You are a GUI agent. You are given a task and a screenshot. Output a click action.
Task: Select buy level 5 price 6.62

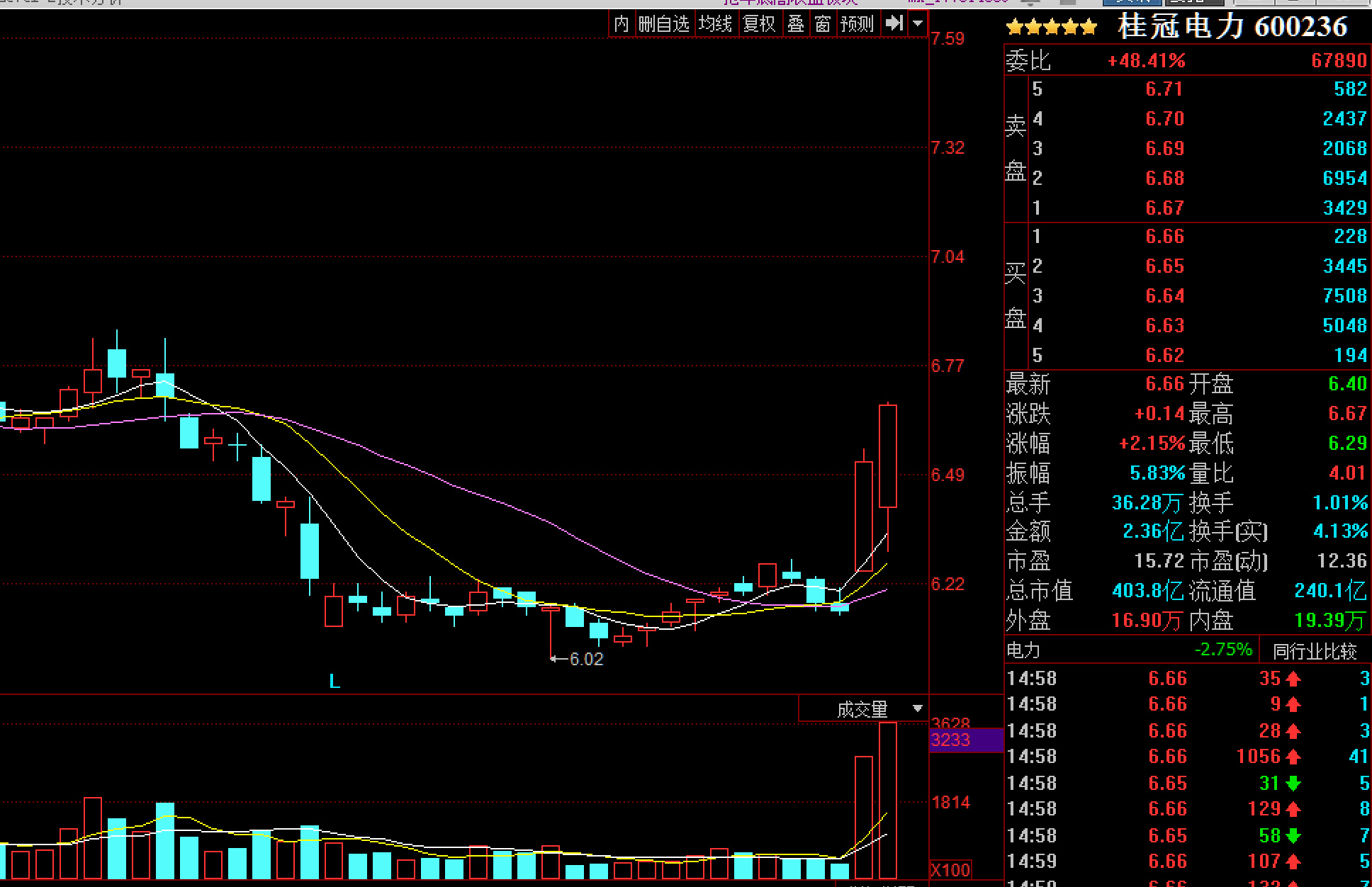(1164, 356)
